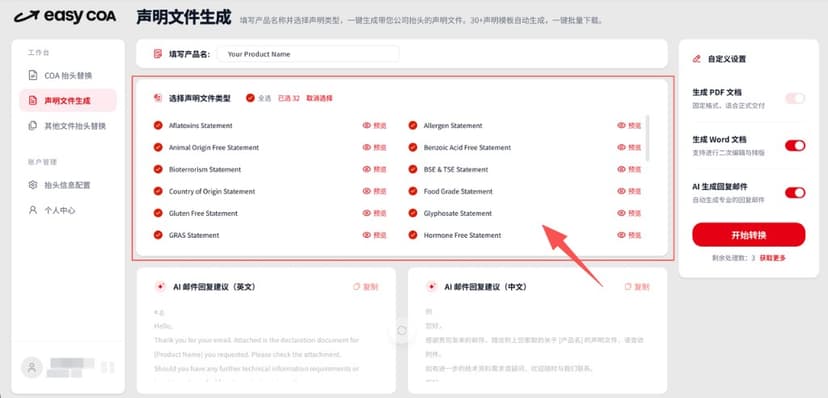The image size is (828, 398).
Task: Preview Hormone Free Statement eye icon
Action: [x=622, y=235]
